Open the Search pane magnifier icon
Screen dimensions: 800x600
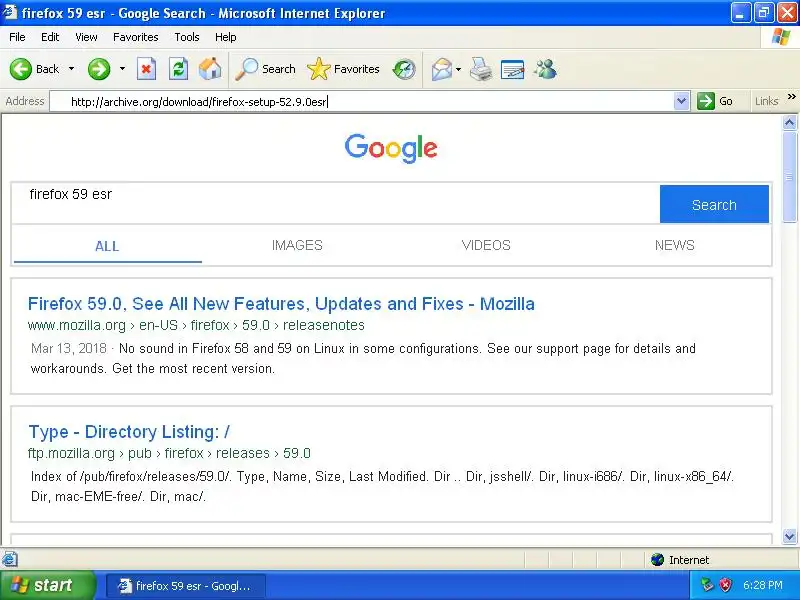(x=247, y=69)
